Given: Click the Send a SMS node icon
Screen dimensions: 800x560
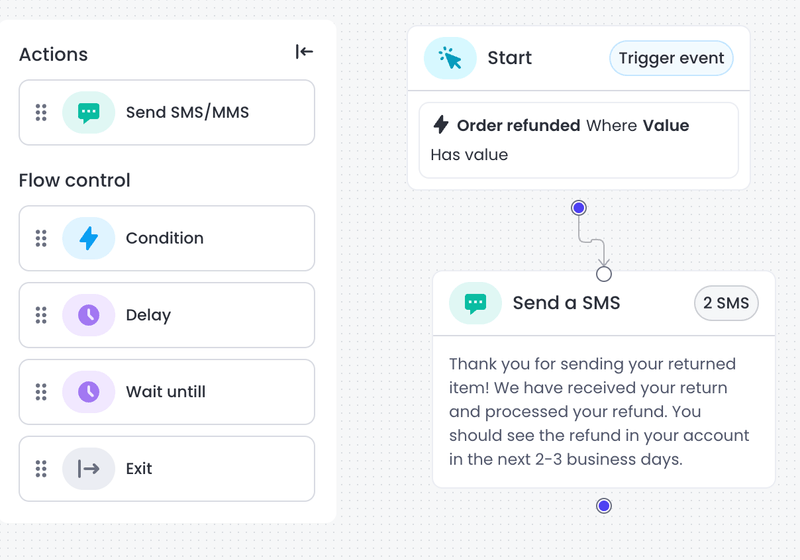Looking at the screenshot, I should (475, 303).
